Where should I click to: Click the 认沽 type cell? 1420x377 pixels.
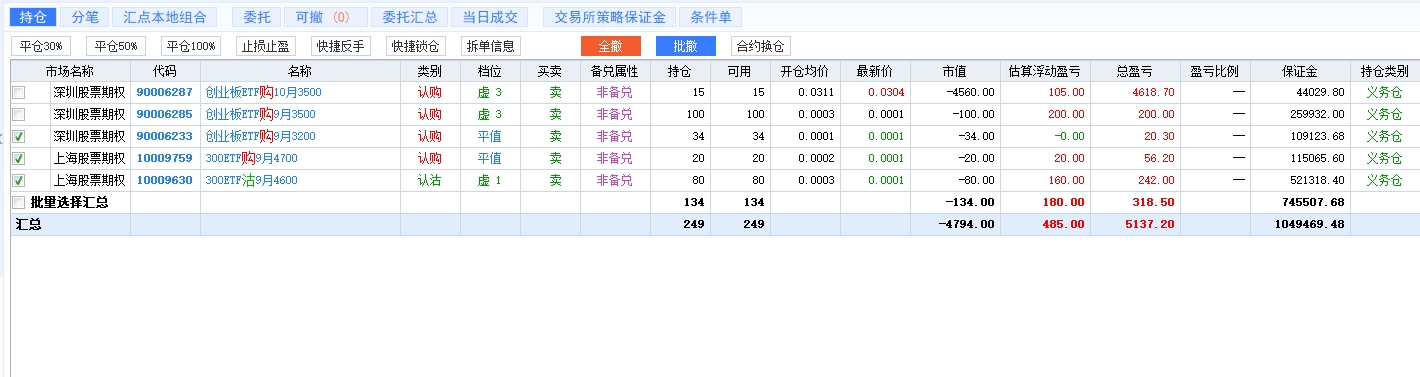pyautogui.click(x=430, y=180)
